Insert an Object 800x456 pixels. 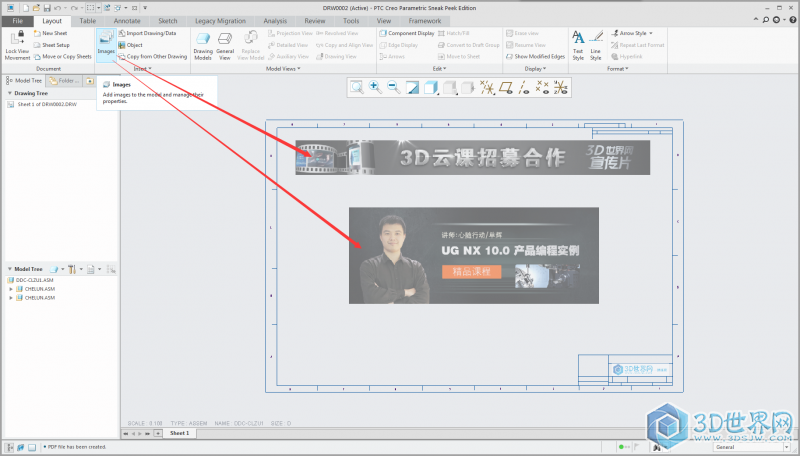131,45
